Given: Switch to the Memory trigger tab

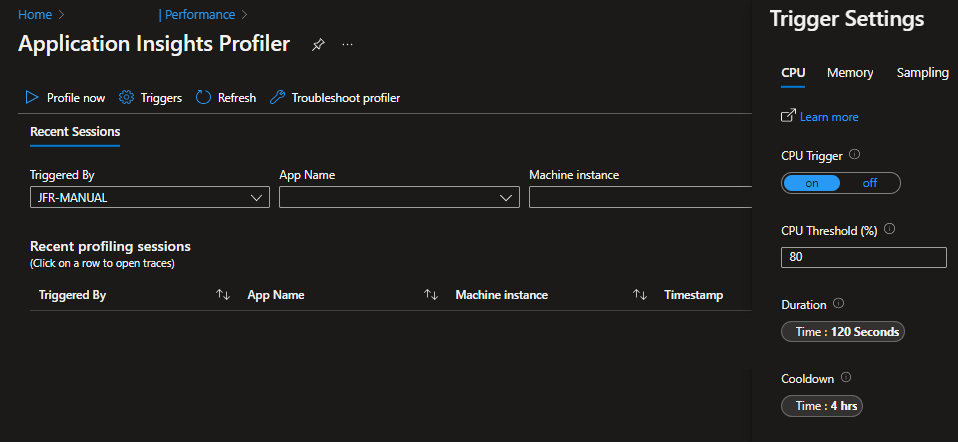Looking at the screenshot, I should tap(850, 73).
